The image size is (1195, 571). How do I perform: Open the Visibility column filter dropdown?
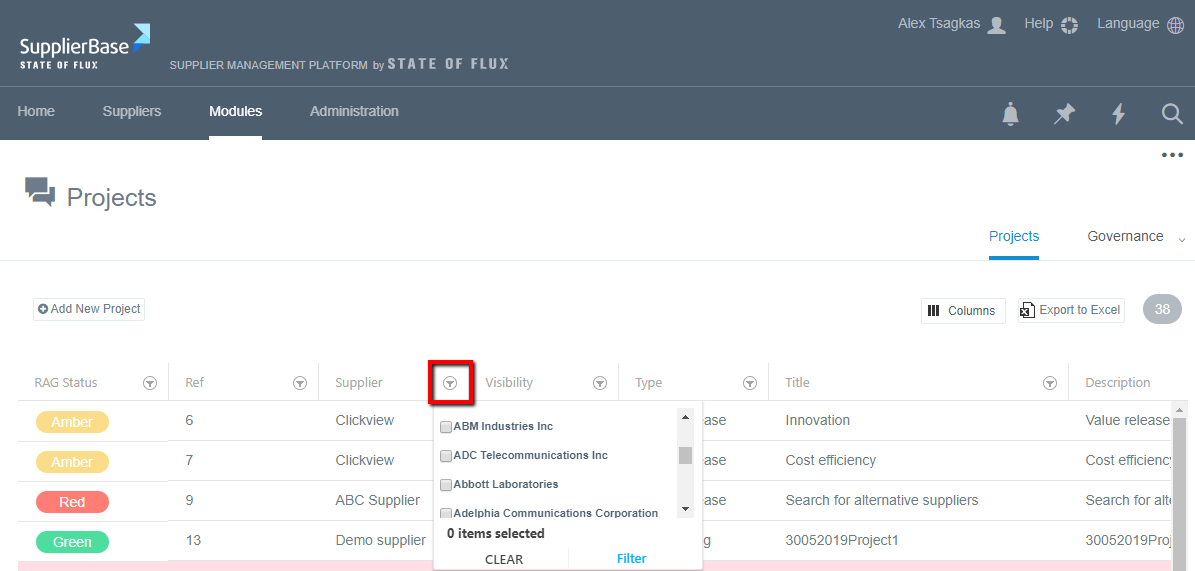point(600,383)
